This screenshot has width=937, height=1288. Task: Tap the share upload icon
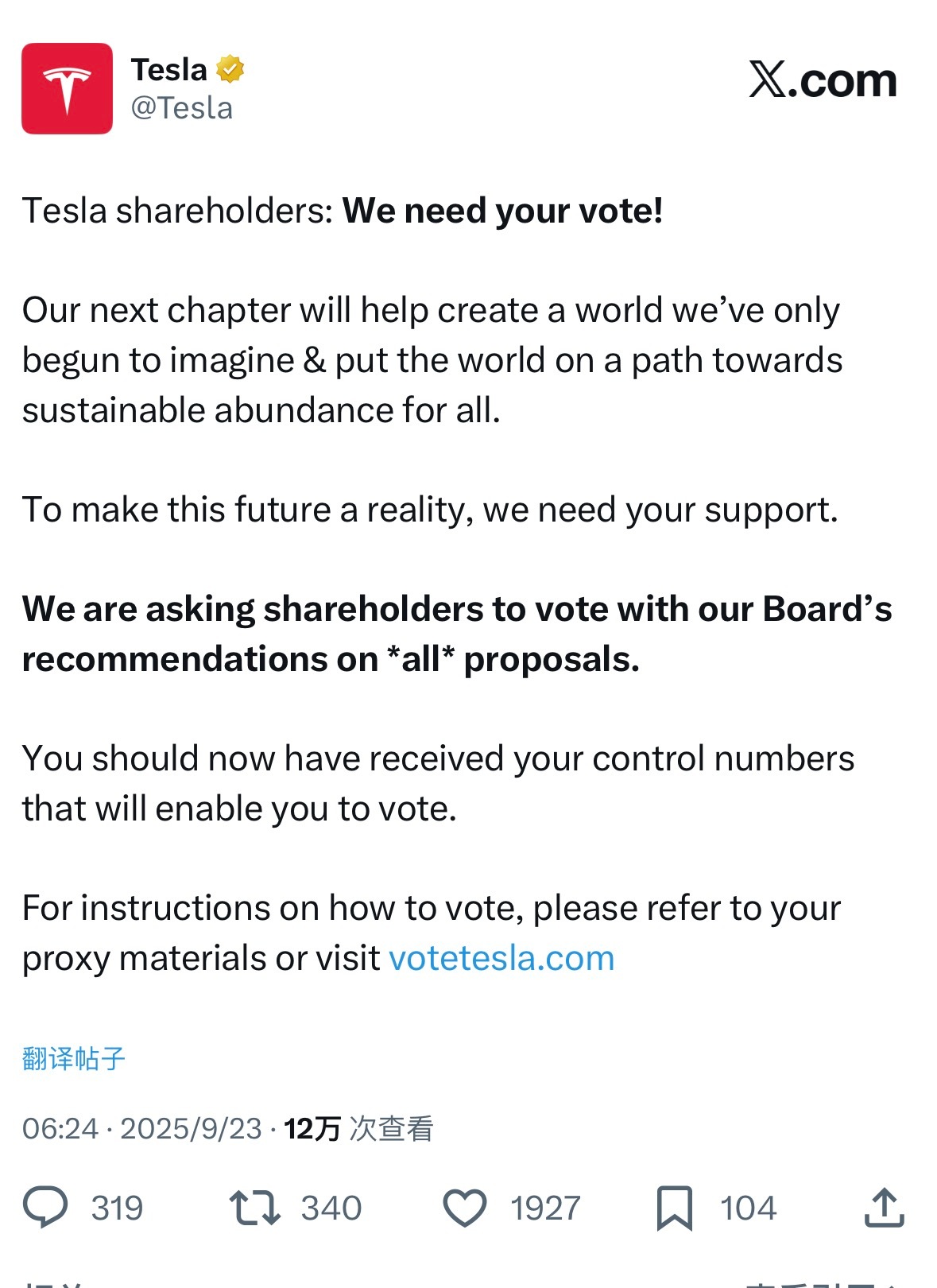click(884, 1207)
